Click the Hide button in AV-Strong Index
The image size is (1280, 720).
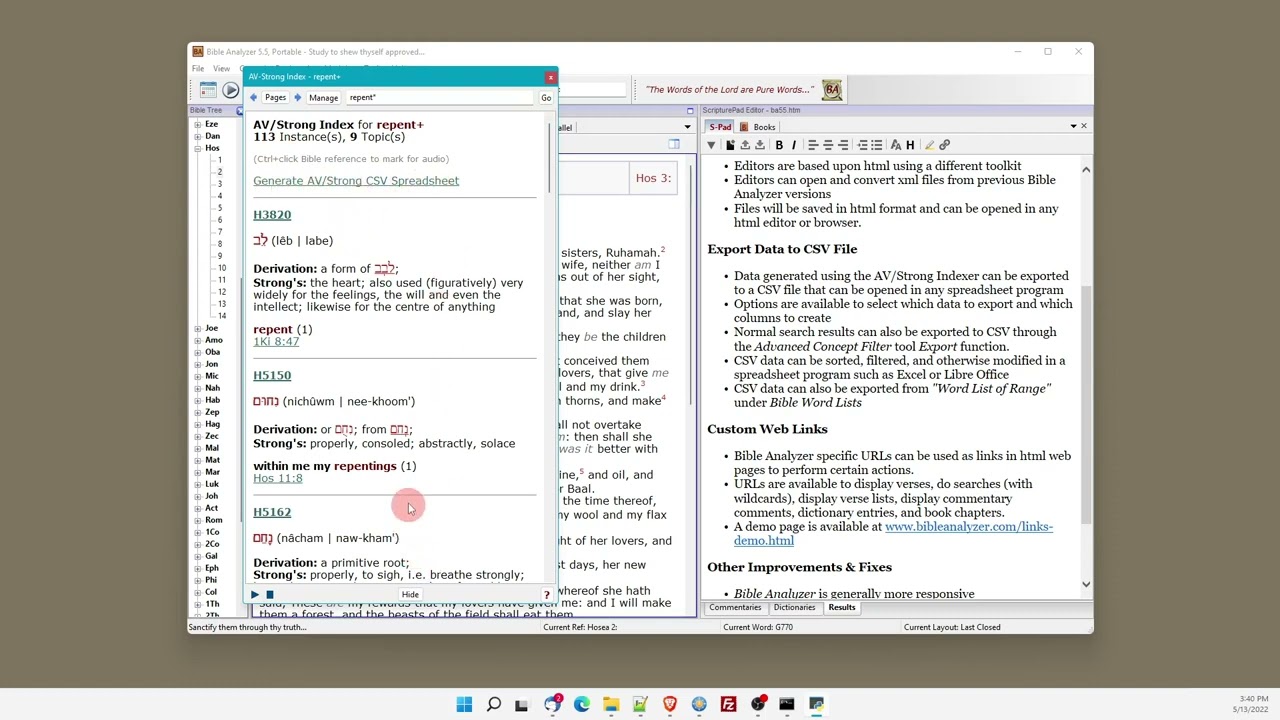tap(410, 595)
